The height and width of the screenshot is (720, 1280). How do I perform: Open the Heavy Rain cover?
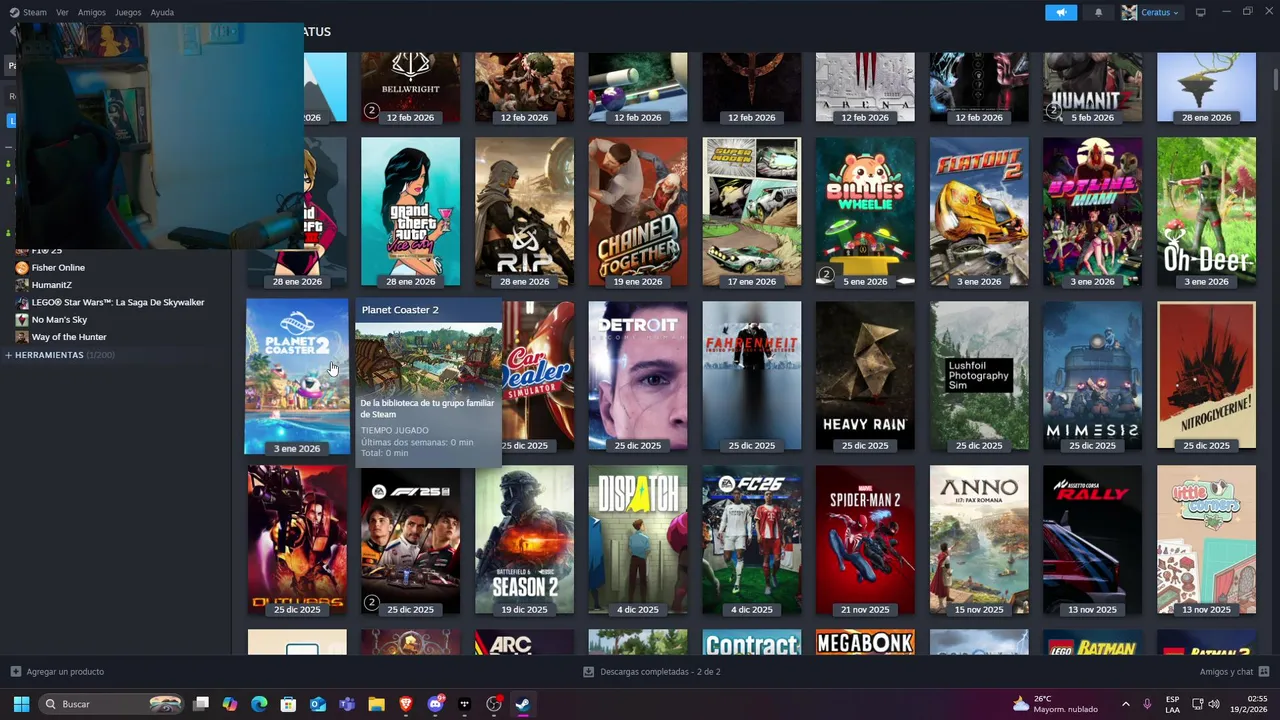pos(865,375)
